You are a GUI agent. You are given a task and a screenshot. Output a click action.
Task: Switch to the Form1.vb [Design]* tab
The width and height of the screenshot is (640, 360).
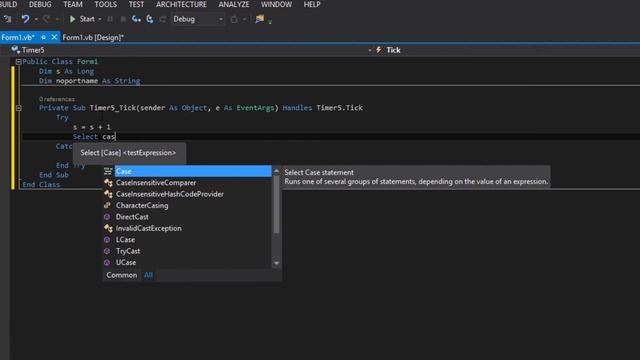[93, 37]
